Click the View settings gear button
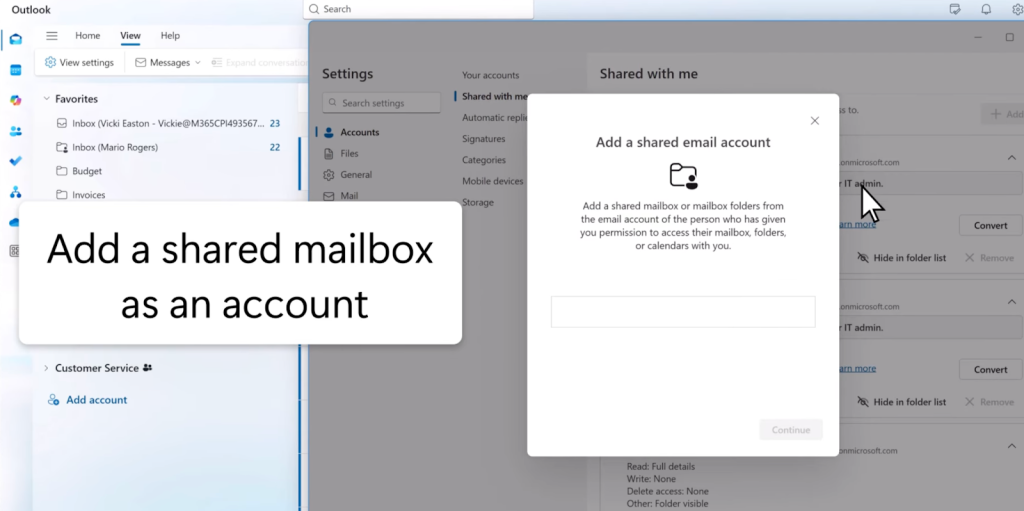Image resolution: width=1024 pixels, height=511 pixels. tap(79, 62)
